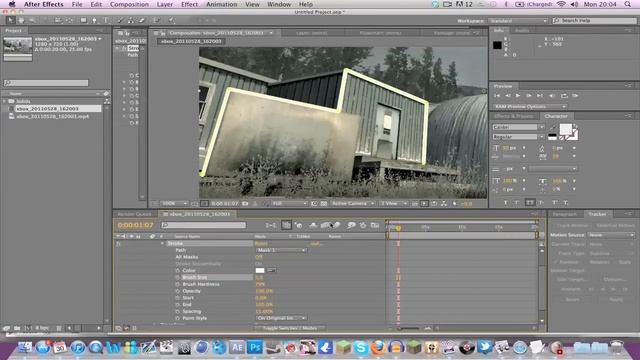The height and width of the screenshot is (360, 640).
Task: Click the RAM Preview button
Action: coord(575,96)
